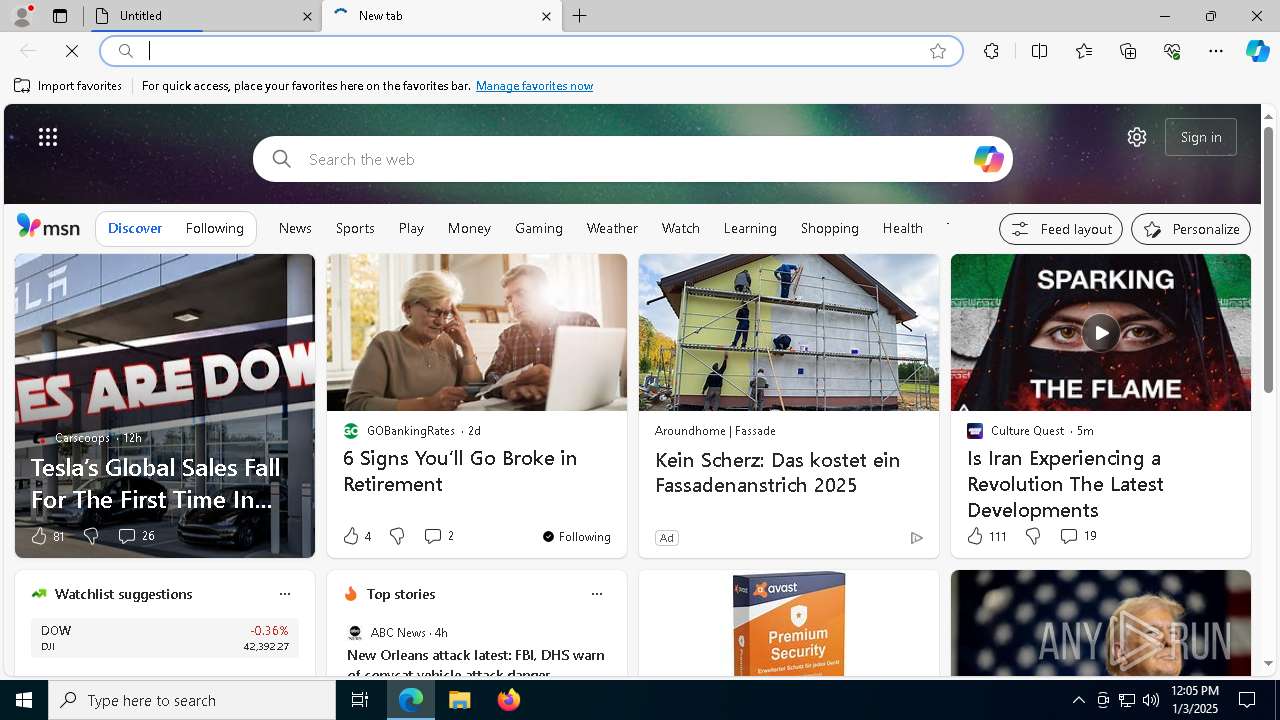Image resolution: width=1280 pixels, height=720 pixels.
Task: Open the Health category
Action: tap(903, 228)
